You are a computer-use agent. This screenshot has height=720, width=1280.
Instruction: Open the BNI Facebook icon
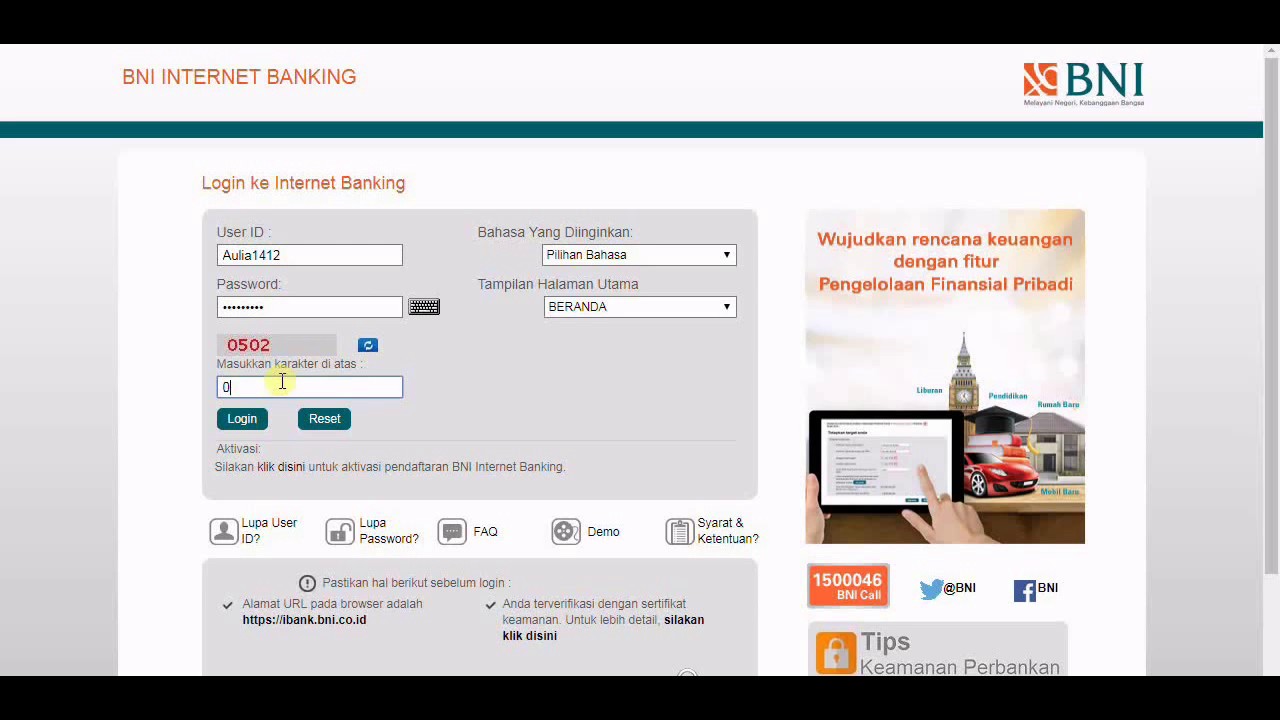pyautogui.click(x=1024, y=591)
